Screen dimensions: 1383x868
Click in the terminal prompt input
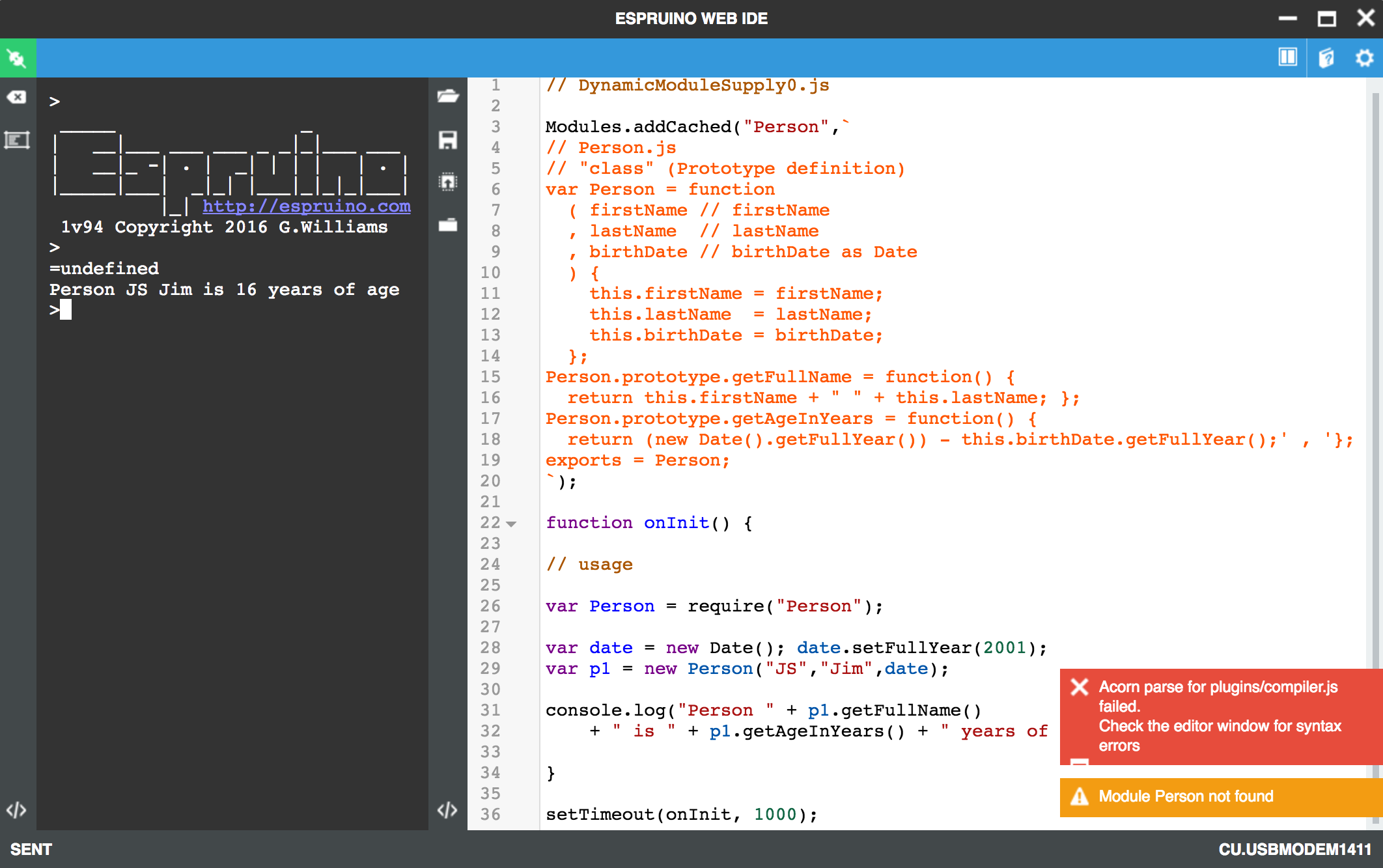66,310
